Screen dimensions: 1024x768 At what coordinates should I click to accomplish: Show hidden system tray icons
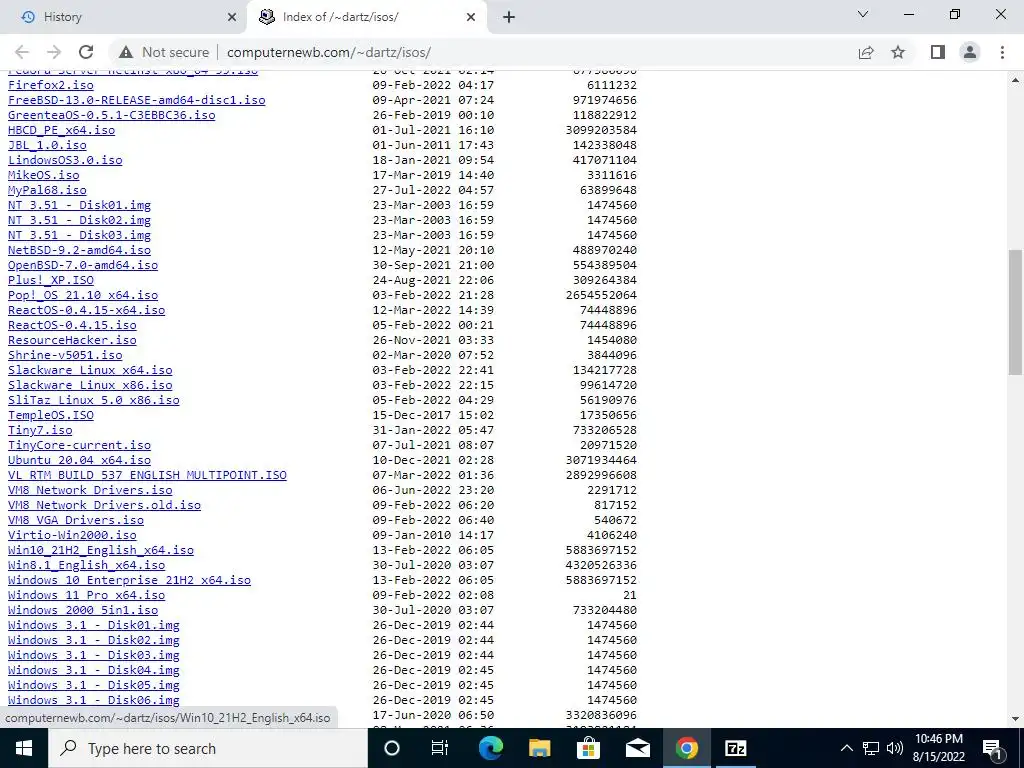846,748
